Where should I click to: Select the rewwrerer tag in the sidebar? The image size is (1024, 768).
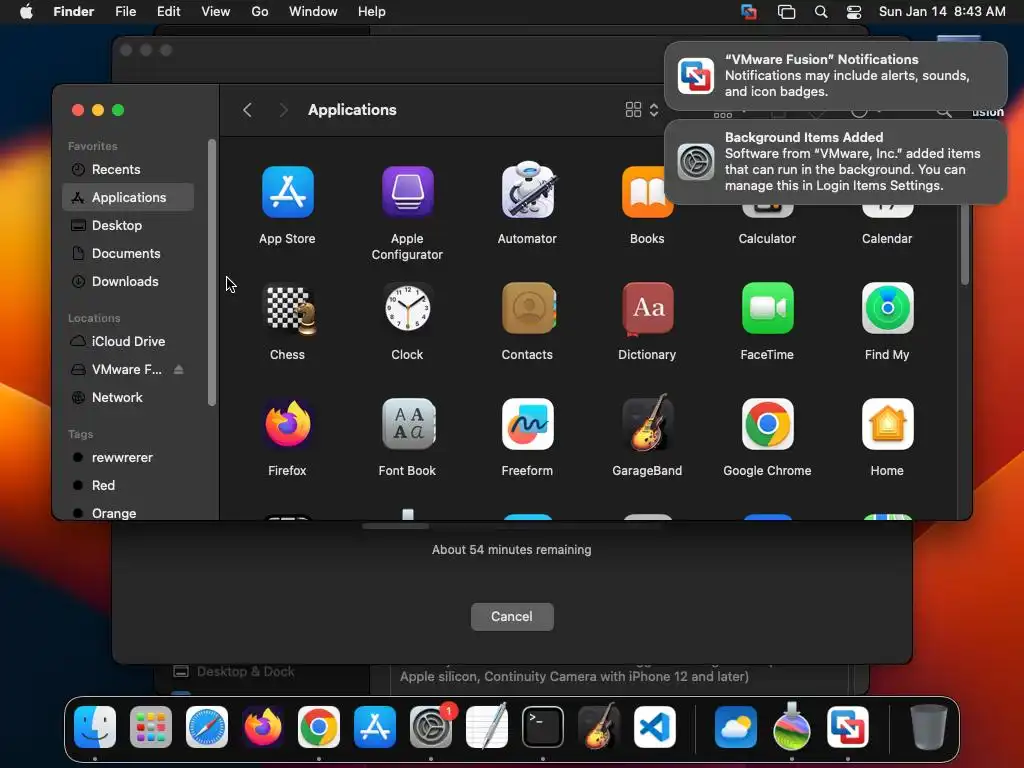[x=128, y=457]
